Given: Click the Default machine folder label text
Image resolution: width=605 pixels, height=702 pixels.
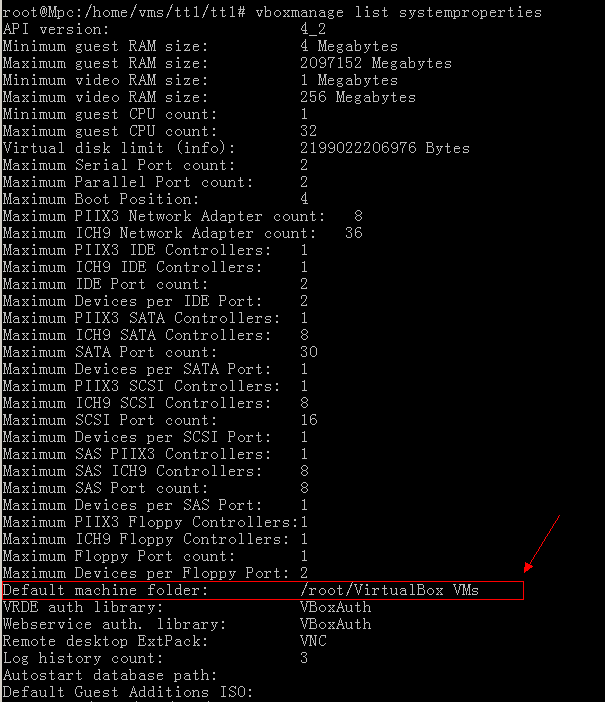Looking at the screenshot, I should pyautogui.click(x=106, y=590).
